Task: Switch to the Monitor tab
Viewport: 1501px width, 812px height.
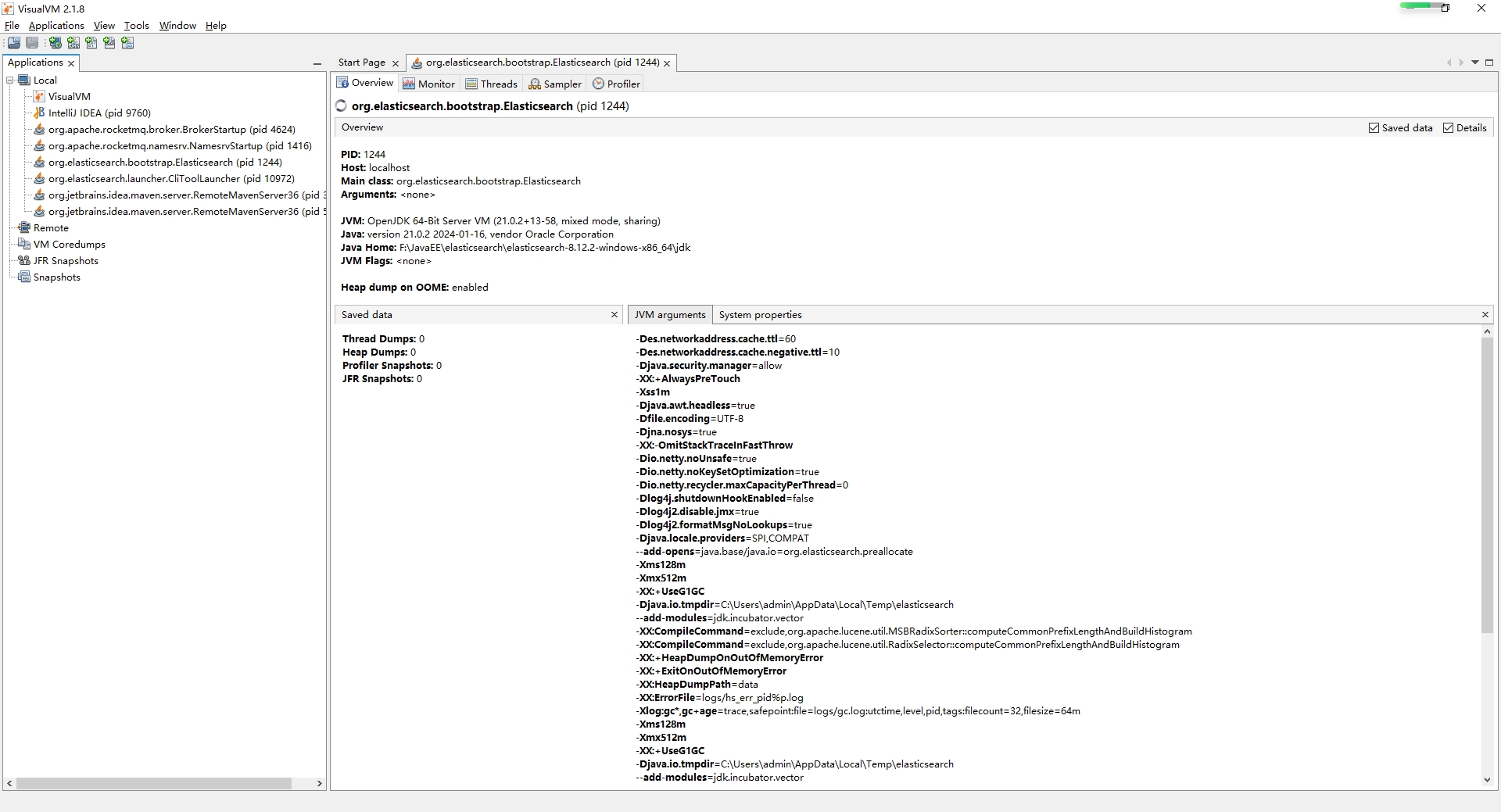Action: tap(428, 84)
